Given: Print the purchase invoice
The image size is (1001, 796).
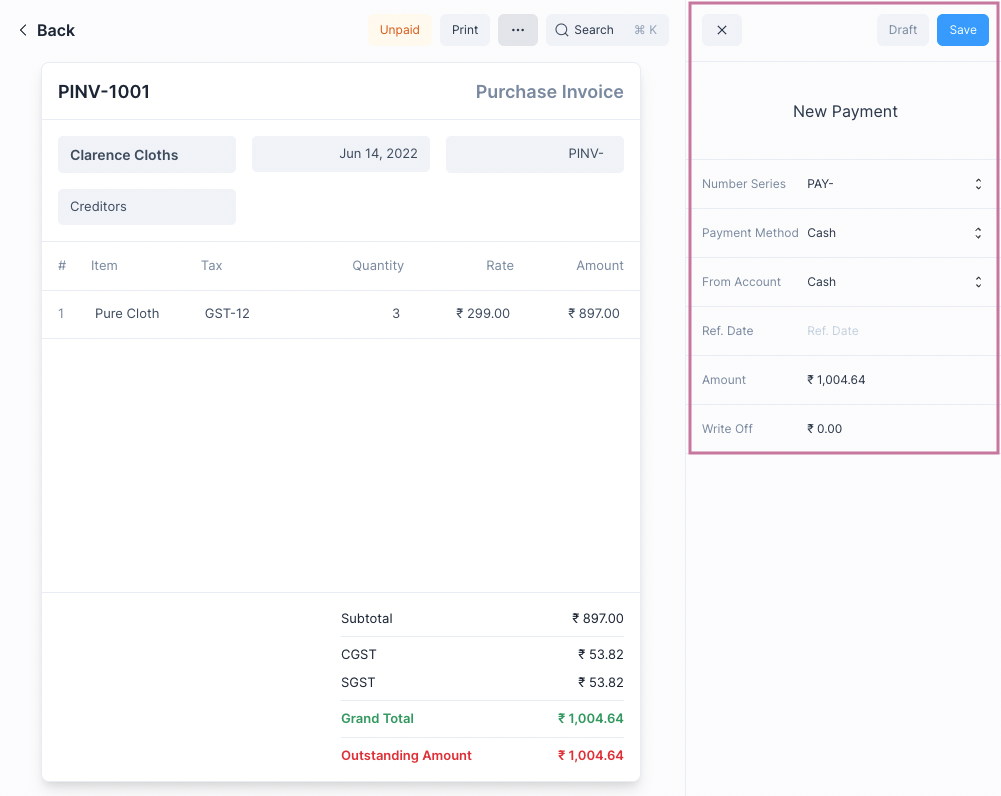Looking at the screenshot, I should pos(465,30).
